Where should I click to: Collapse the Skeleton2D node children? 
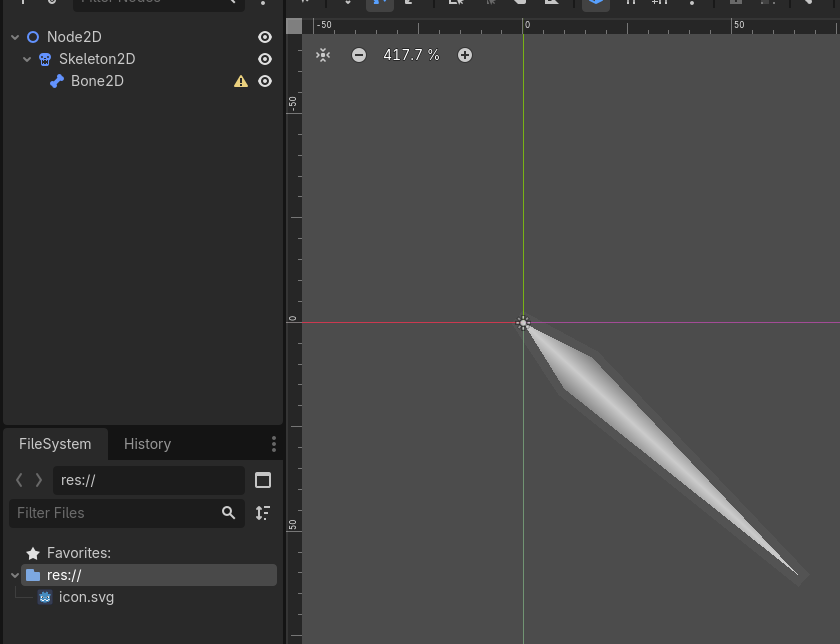pos(28,59)
